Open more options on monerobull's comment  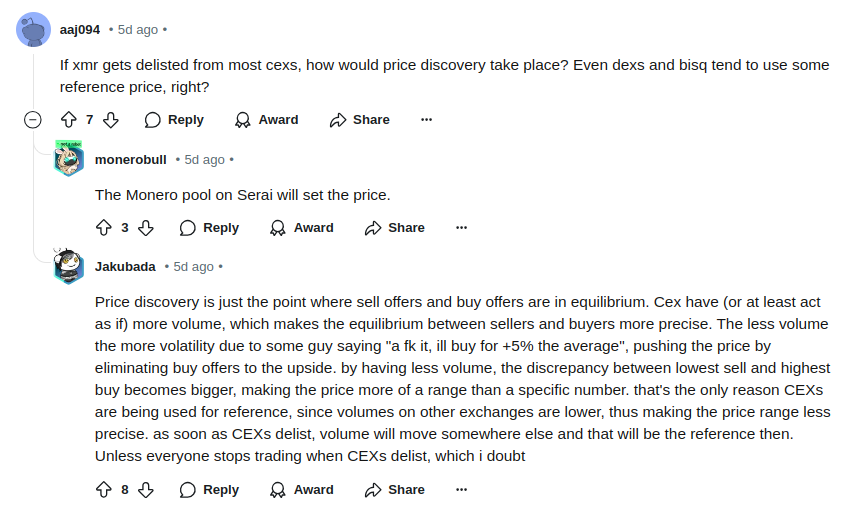tap(462, 228)
